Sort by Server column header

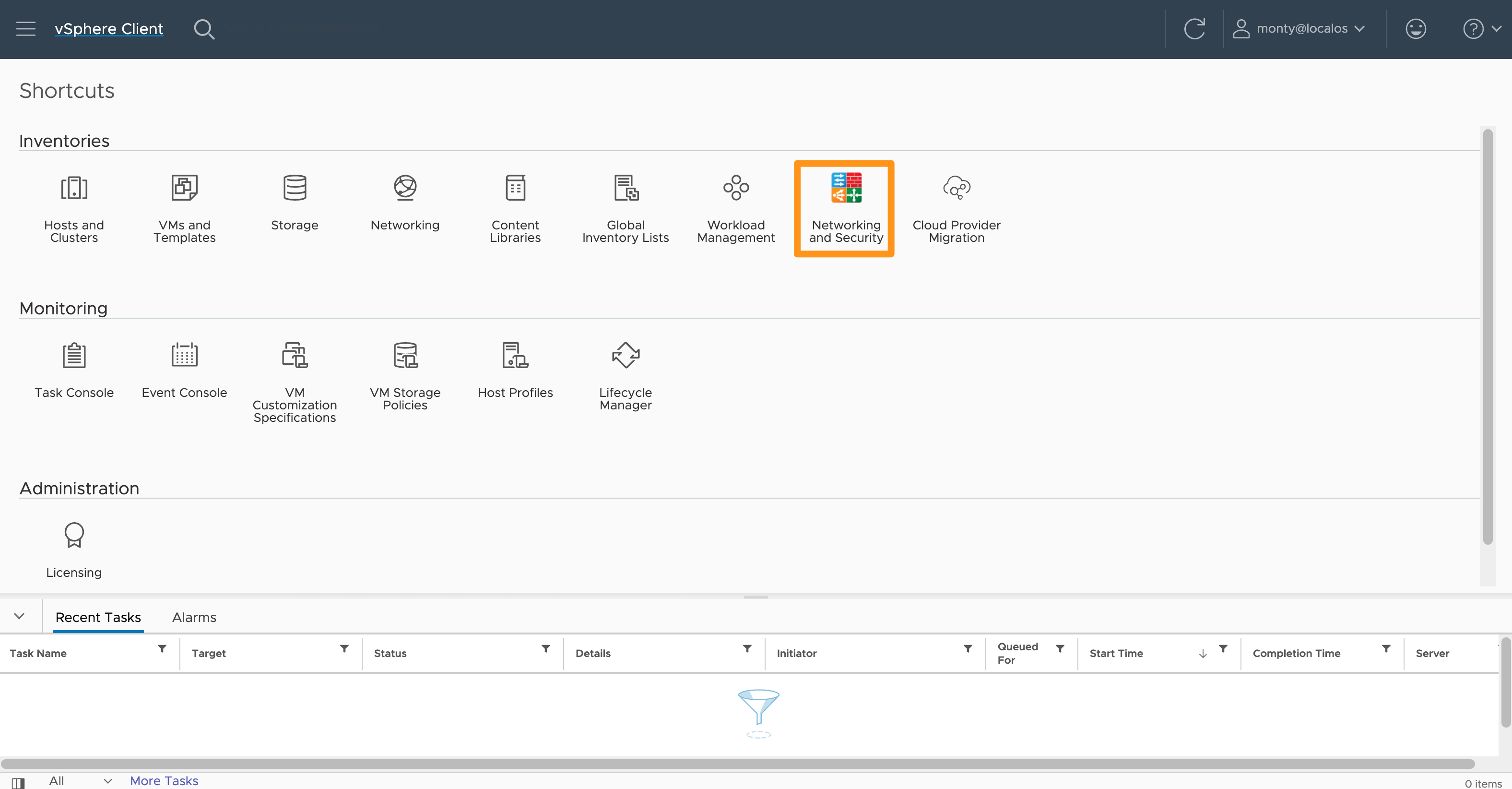click(1432, 653)
